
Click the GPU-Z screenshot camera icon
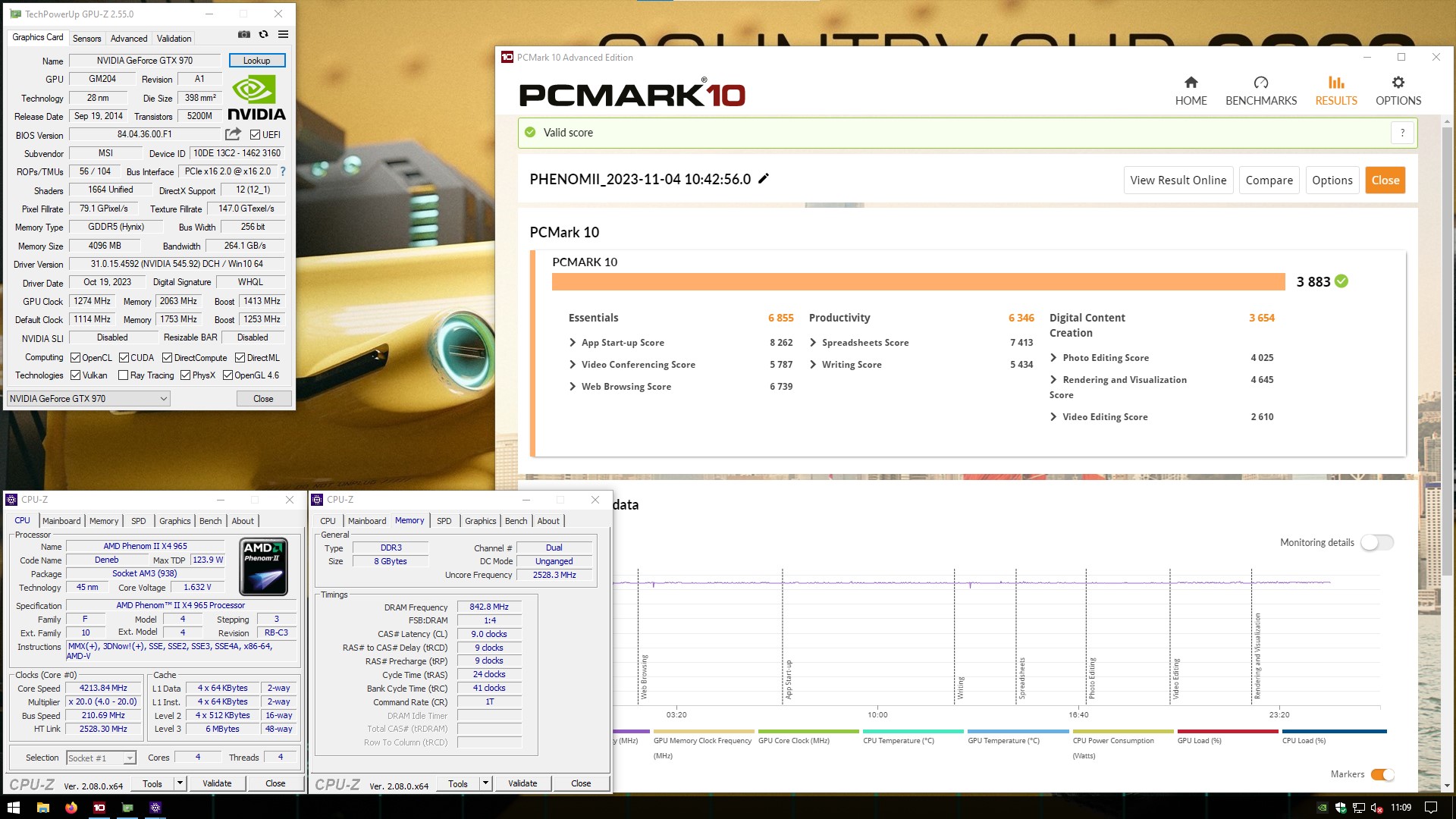point(244,35)
